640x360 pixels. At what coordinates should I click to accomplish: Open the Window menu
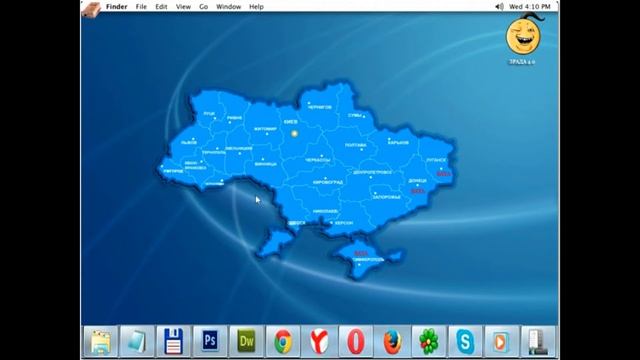pyautogui.click(x=229, y=7)
